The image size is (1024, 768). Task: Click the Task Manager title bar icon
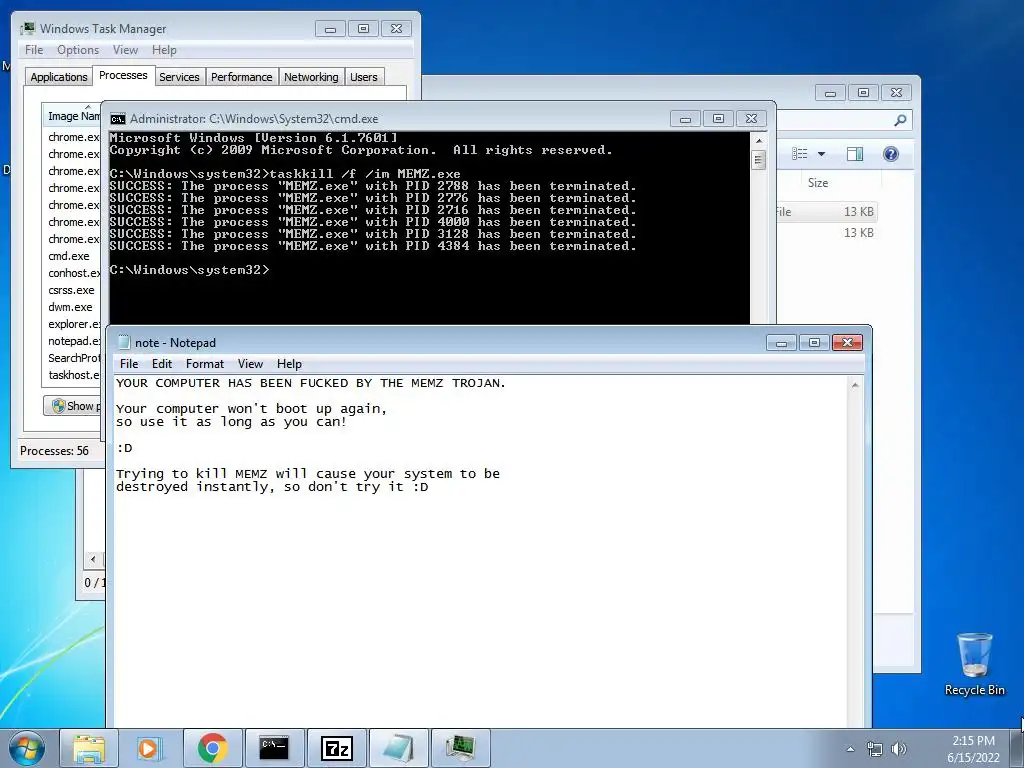coord(27,28)
